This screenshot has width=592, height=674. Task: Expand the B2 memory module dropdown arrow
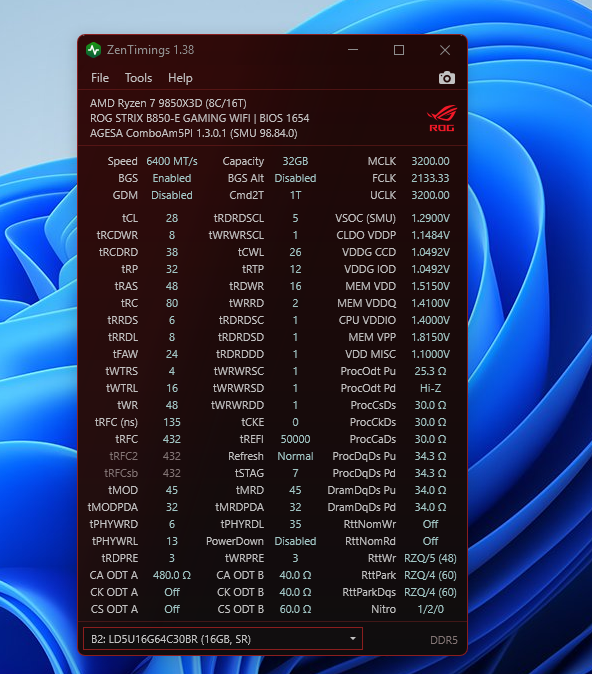pyautogui.click(x=353, y=639)
